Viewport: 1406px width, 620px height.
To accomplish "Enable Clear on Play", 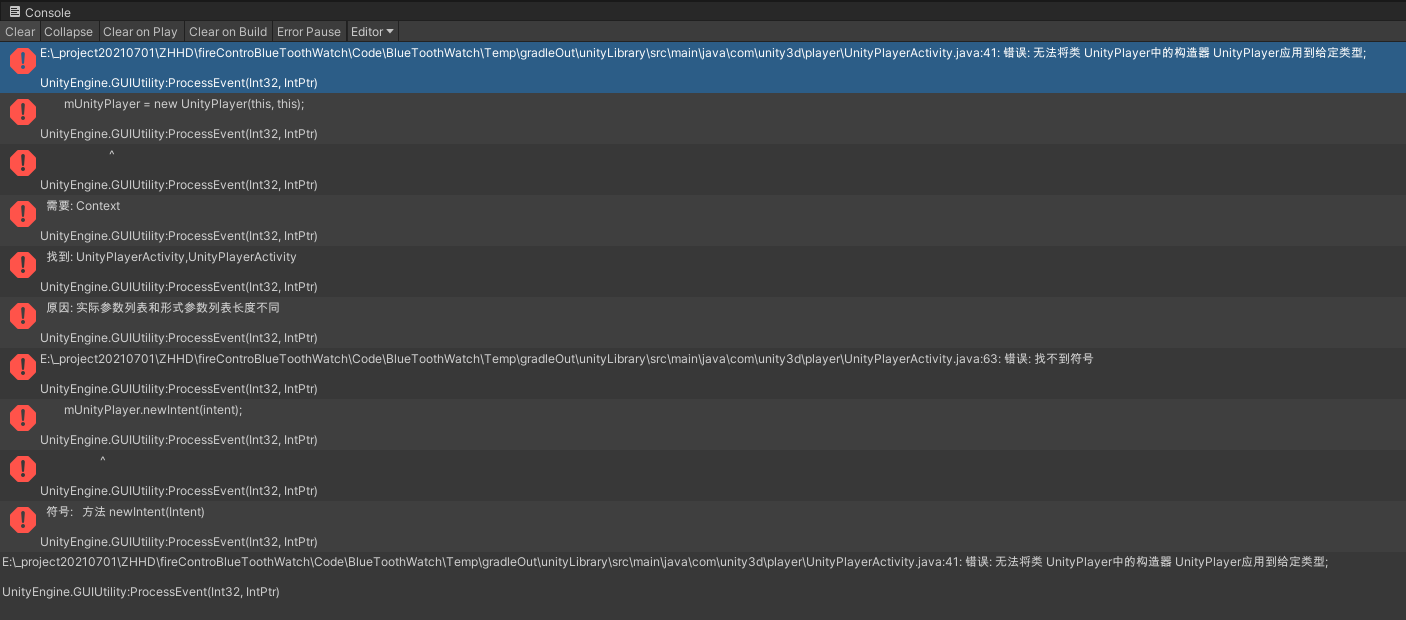I will click(140, 31).
